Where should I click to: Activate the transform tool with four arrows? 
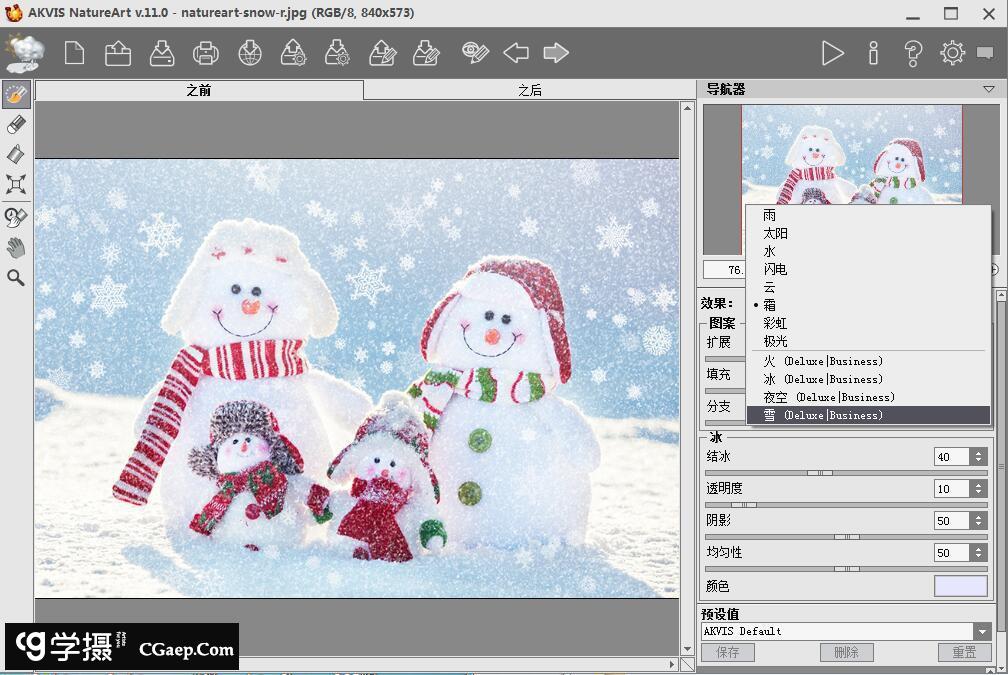(16, 184)
